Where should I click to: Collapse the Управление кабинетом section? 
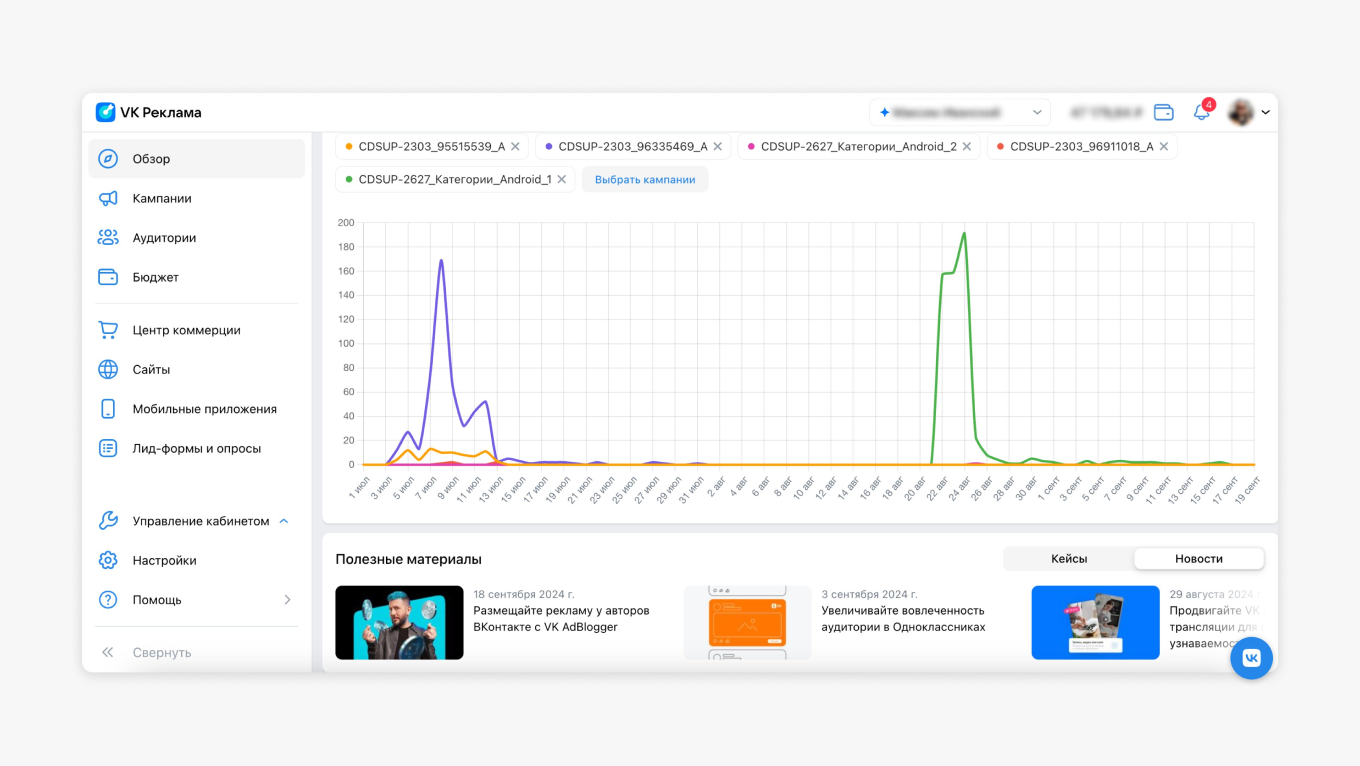[284, 521]
